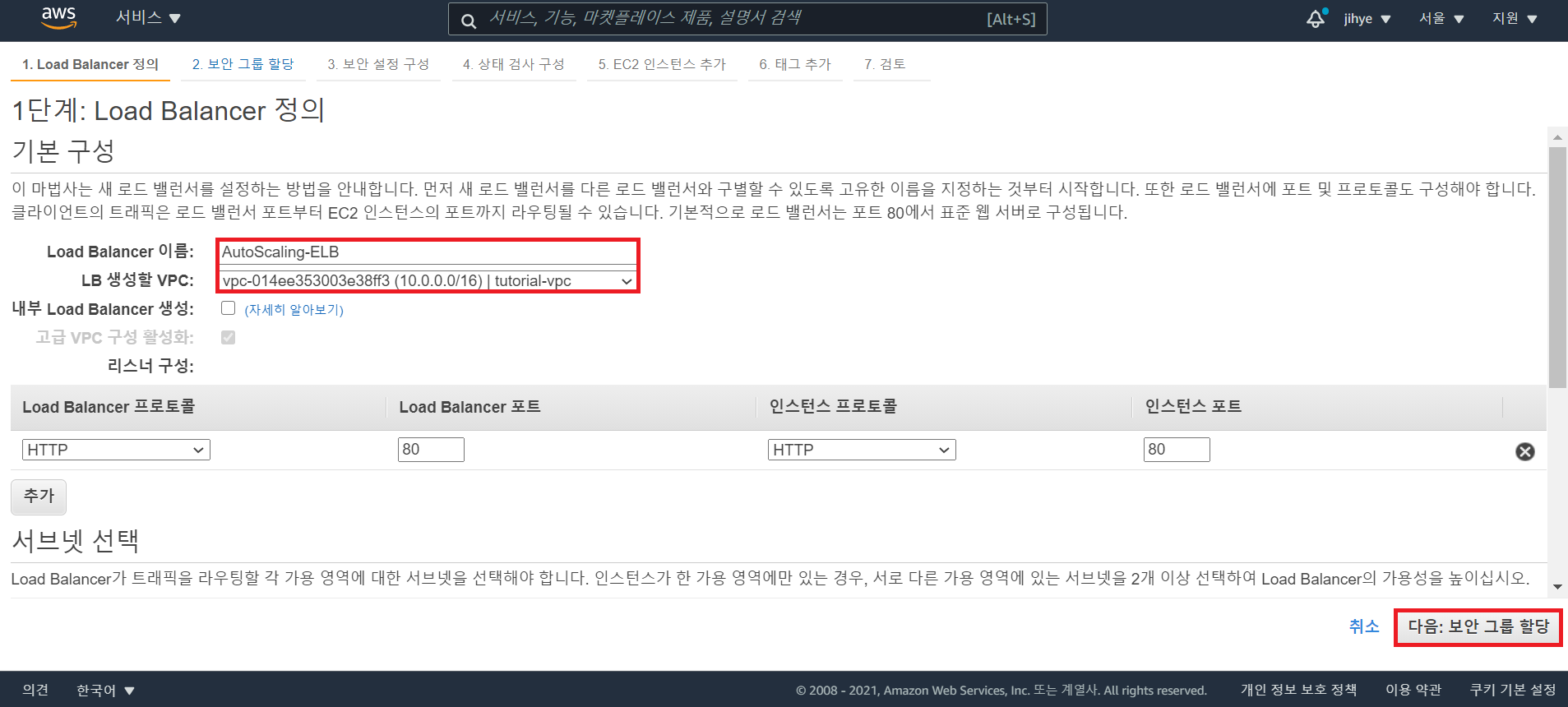
Task: Open the jihye account dropdown
Action: (1367, 18)
